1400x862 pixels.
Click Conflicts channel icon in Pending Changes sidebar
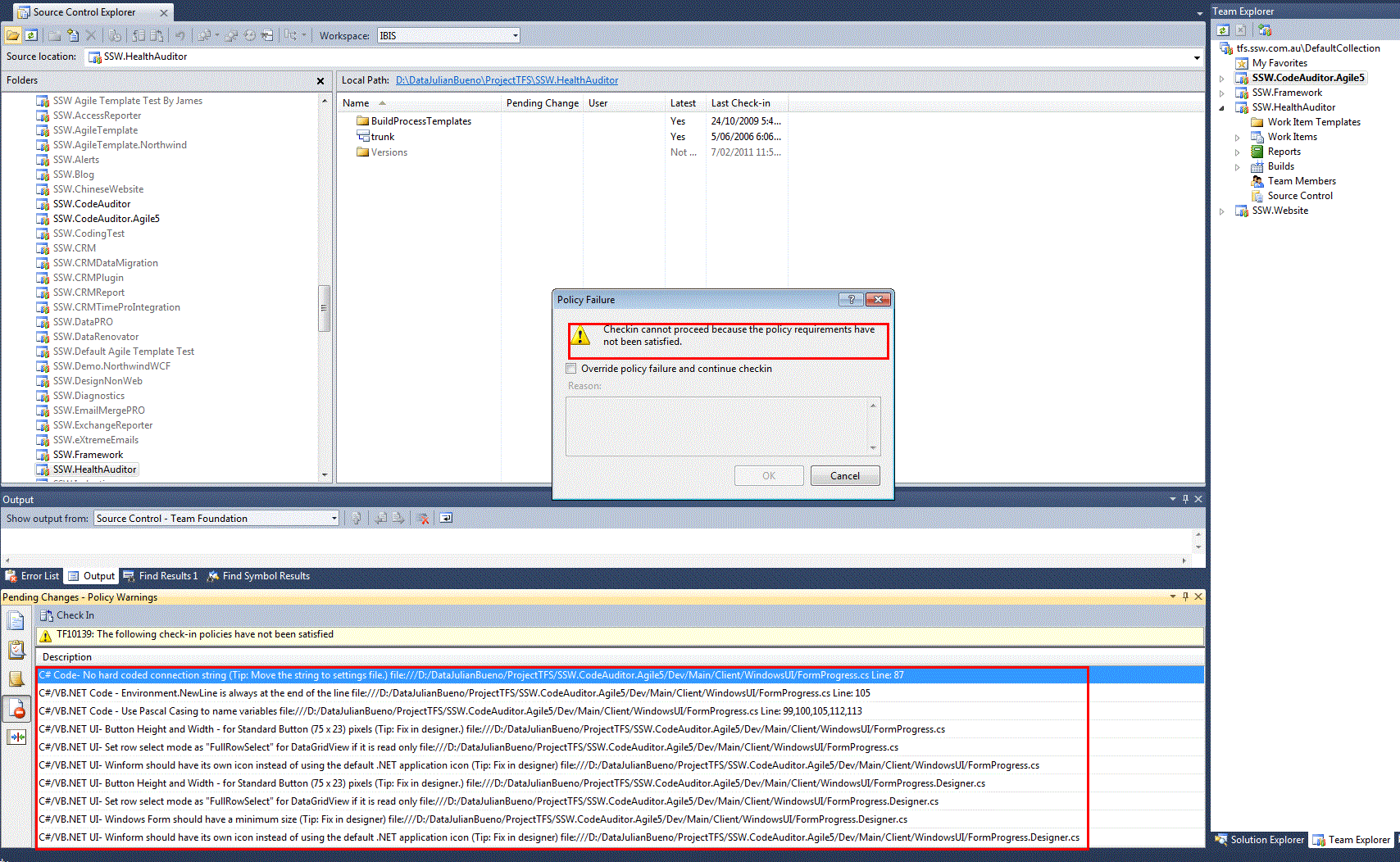coord(16,737)
